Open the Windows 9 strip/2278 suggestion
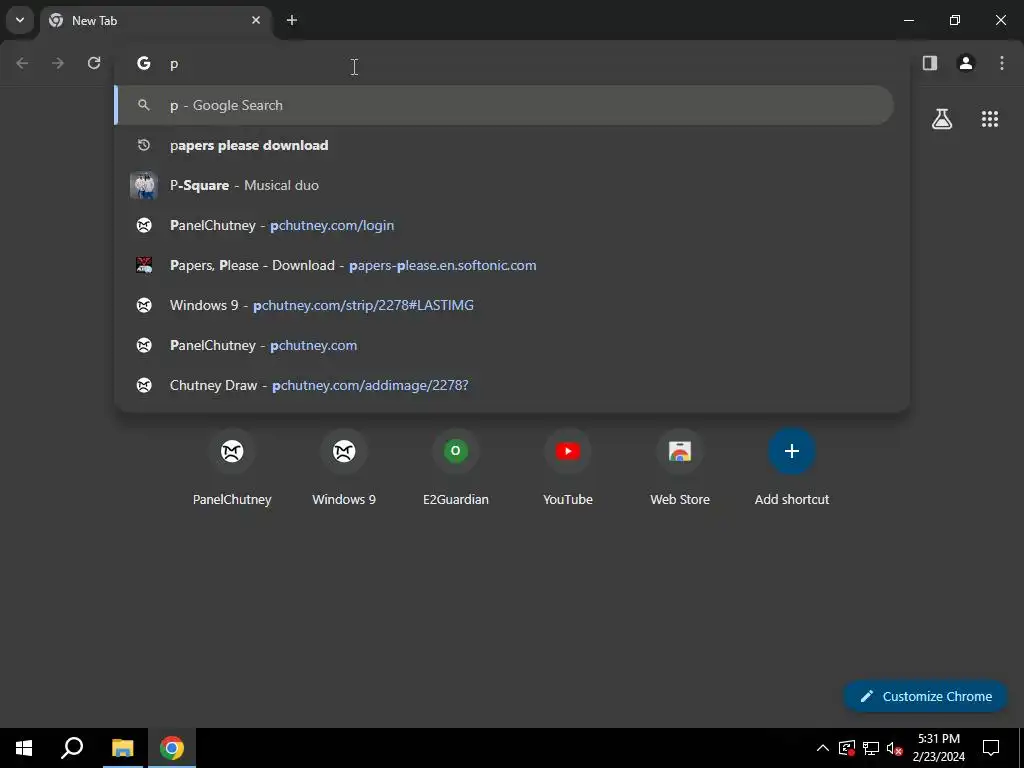The width and height of the screenshot is (1024, 768). click(504, 305)
